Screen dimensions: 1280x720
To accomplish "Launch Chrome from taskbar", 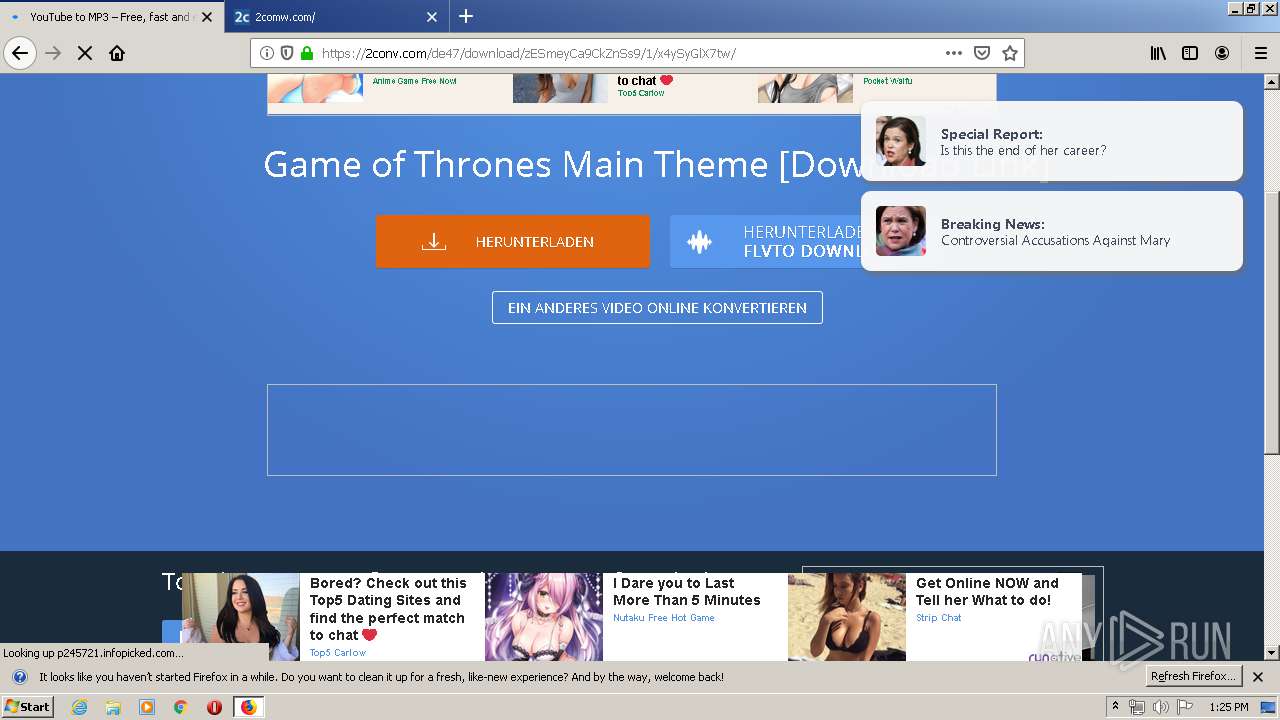I will tap(181, 707).
